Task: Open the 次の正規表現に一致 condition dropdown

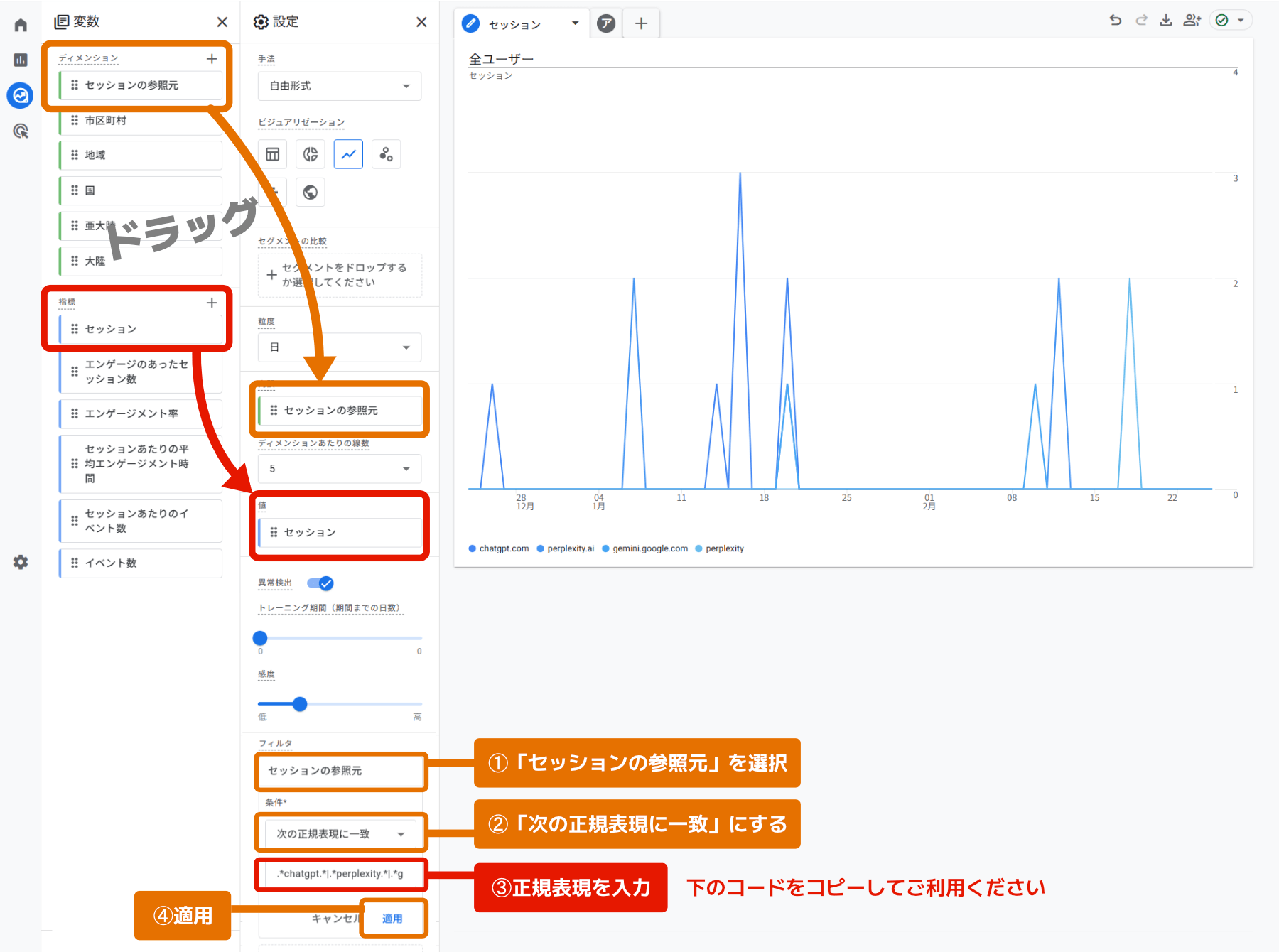Action: [x=340, y=833]
